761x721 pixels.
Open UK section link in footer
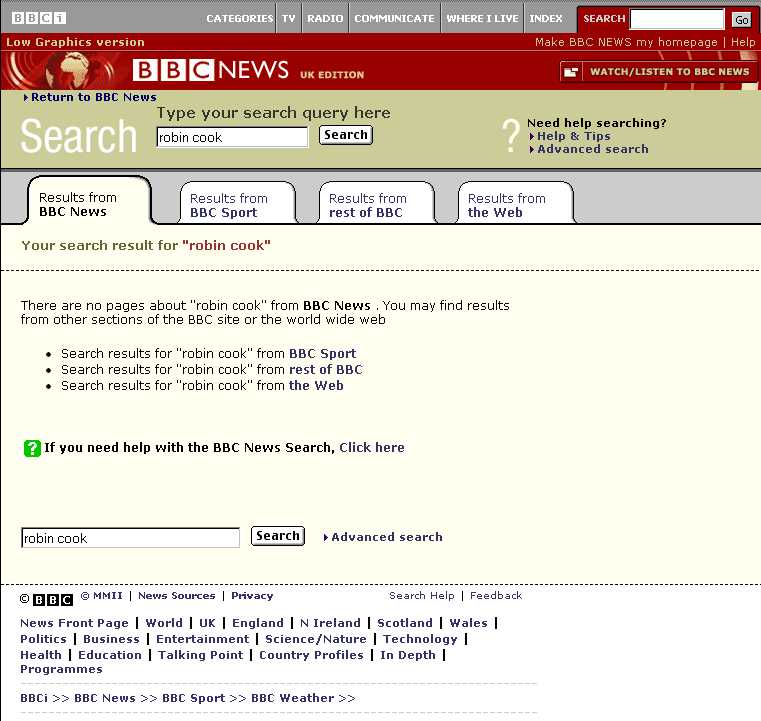[x=207, y=623]
